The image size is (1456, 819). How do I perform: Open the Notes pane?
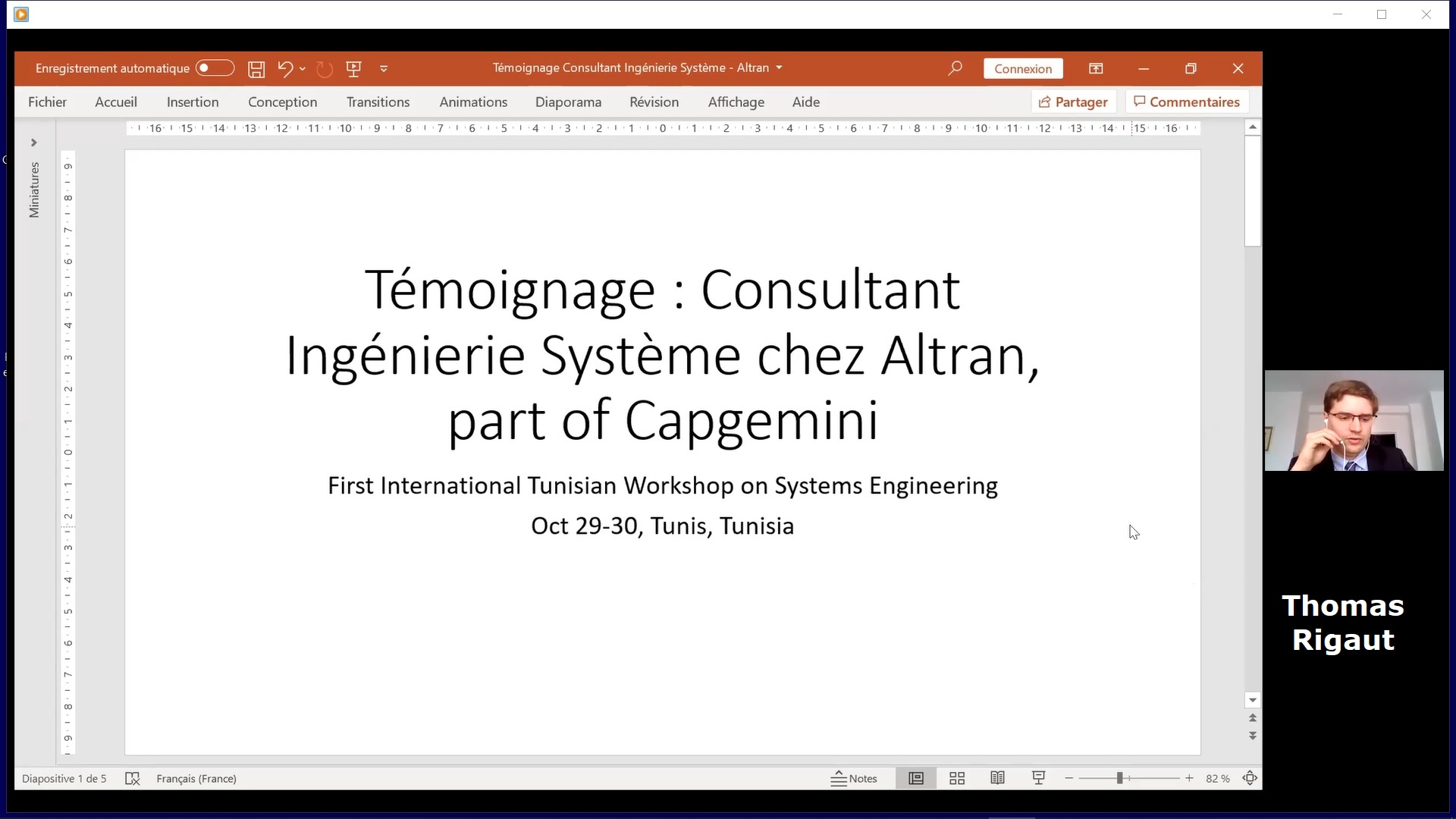pyautogui.click(x=854, y=779)
